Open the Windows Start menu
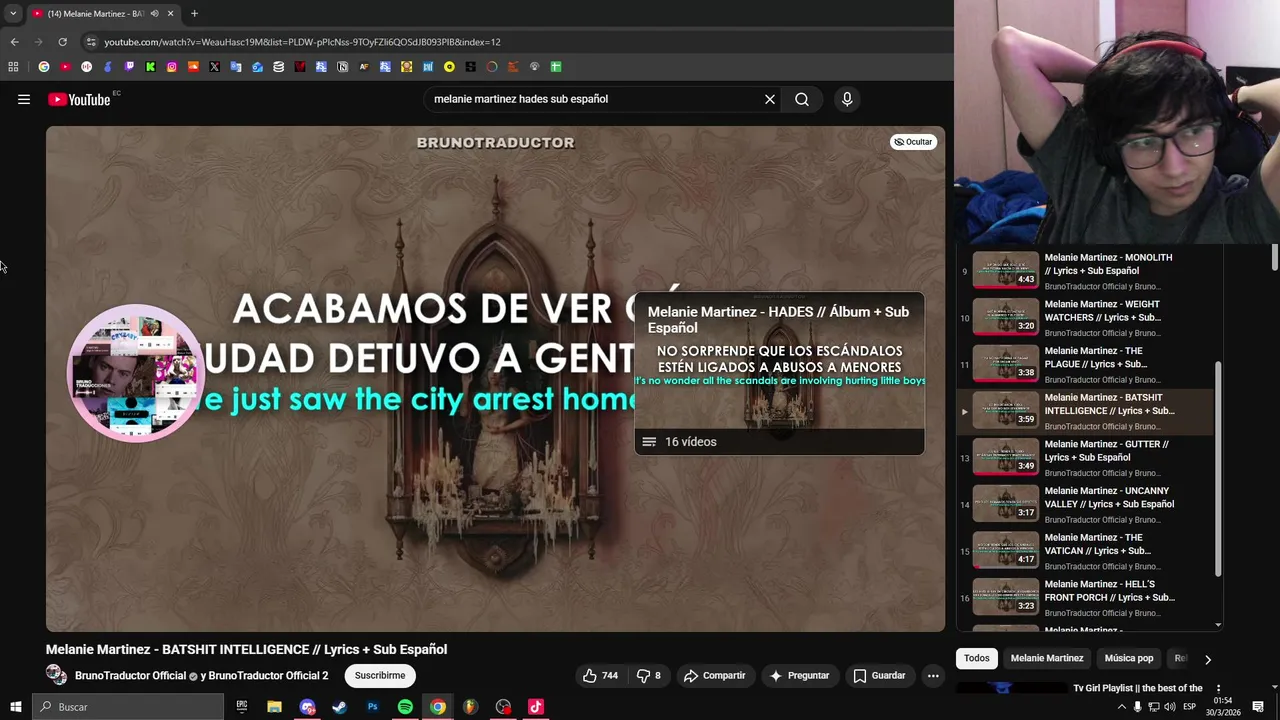The image size is (1280, 720). pyautogui.click(x=16, y=707)
